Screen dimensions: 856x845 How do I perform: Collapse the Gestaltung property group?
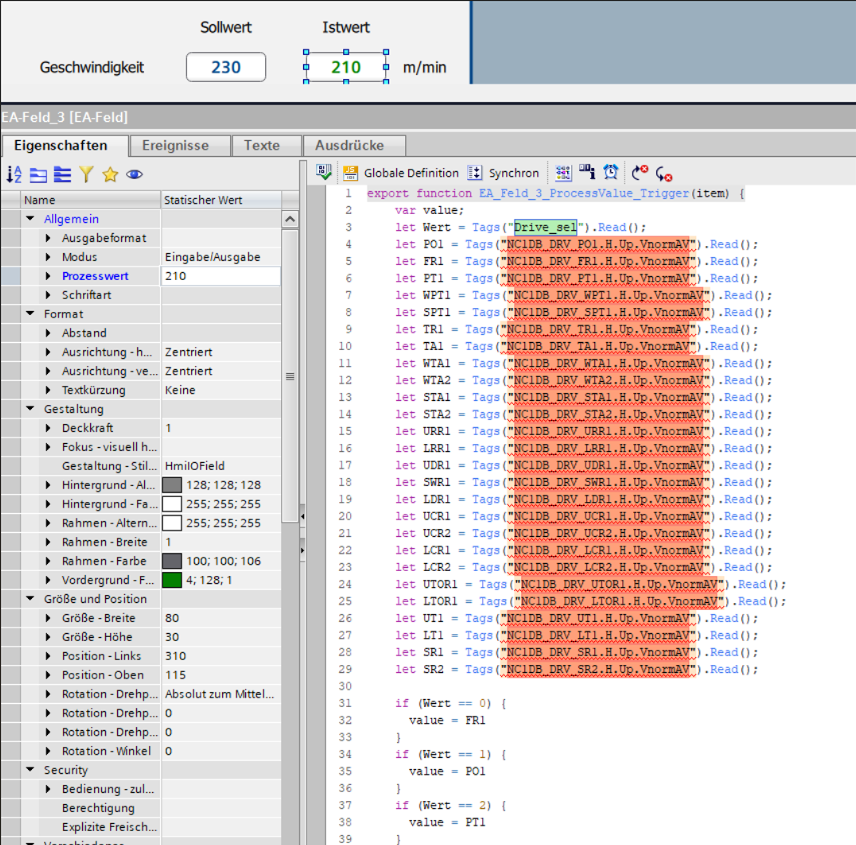click(31, 409)
